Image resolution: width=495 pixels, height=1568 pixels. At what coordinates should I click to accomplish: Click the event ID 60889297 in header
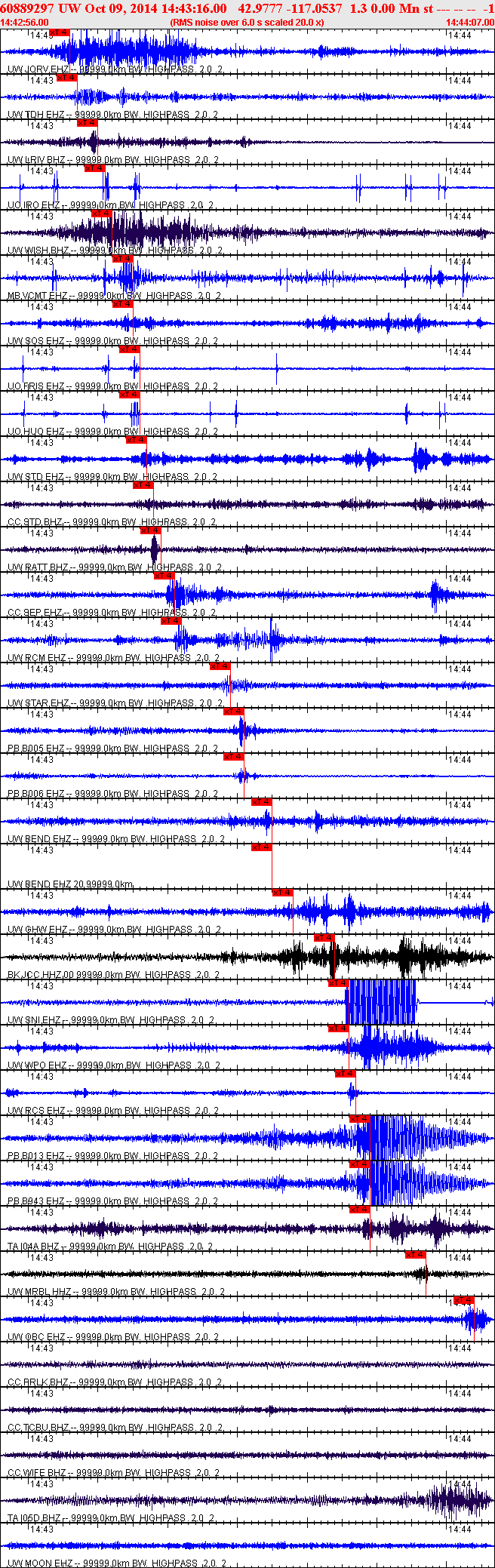[x=28, y=8]
